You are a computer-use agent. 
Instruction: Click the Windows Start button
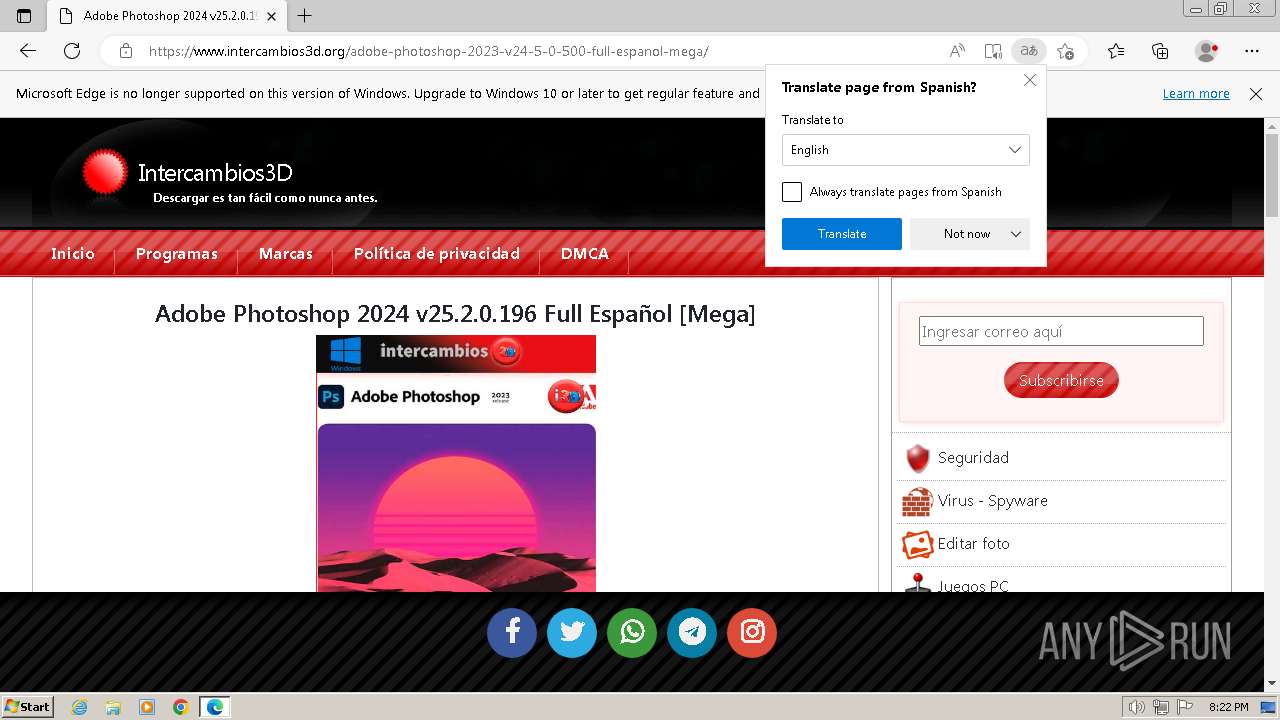(x=28, y=707)
